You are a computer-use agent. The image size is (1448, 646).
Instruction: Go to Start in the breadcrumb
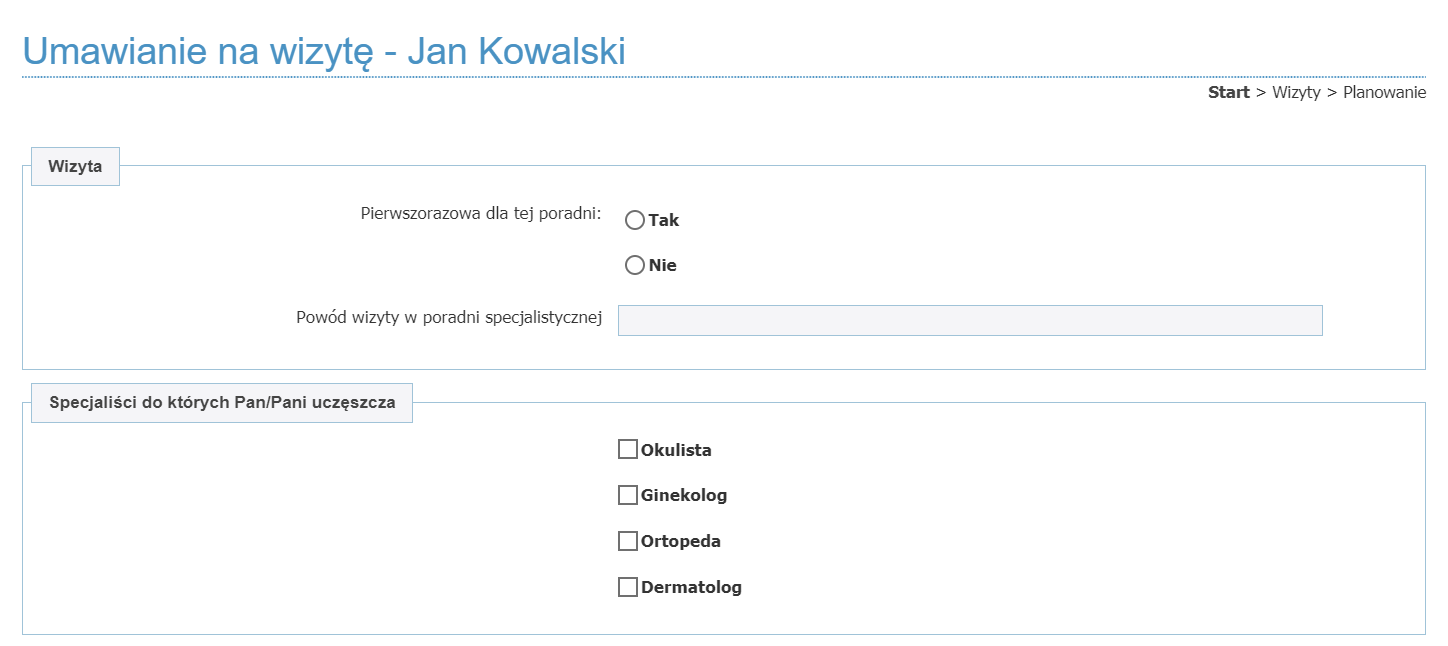(x=1228, y=93)
